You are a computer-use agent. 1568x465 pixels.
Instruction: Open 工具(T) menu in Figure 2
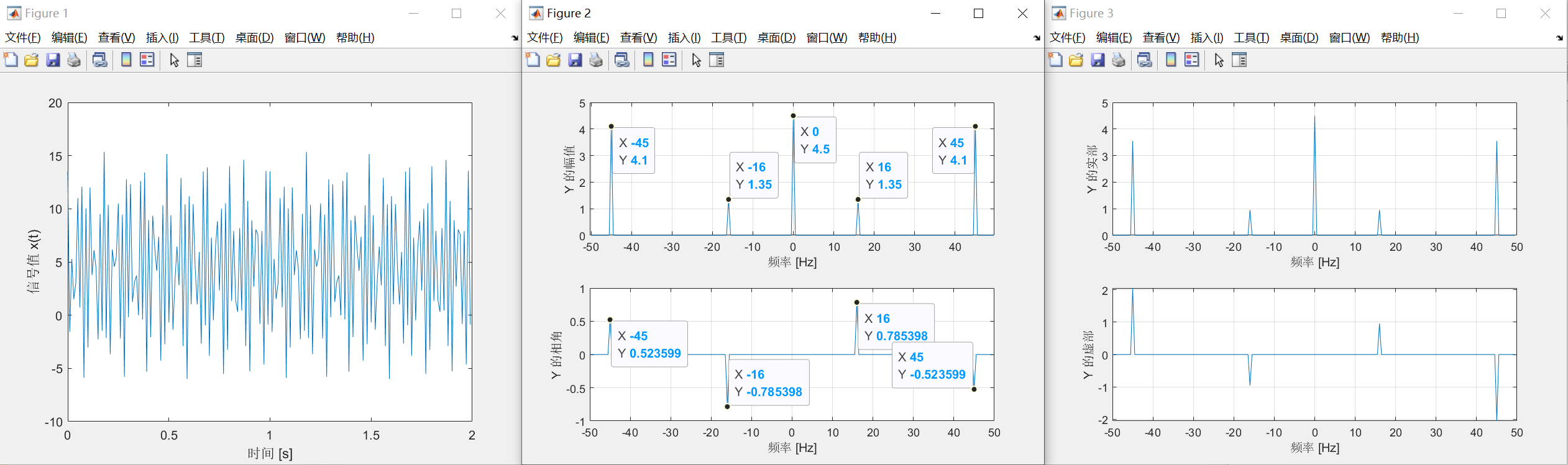(729, 37)
